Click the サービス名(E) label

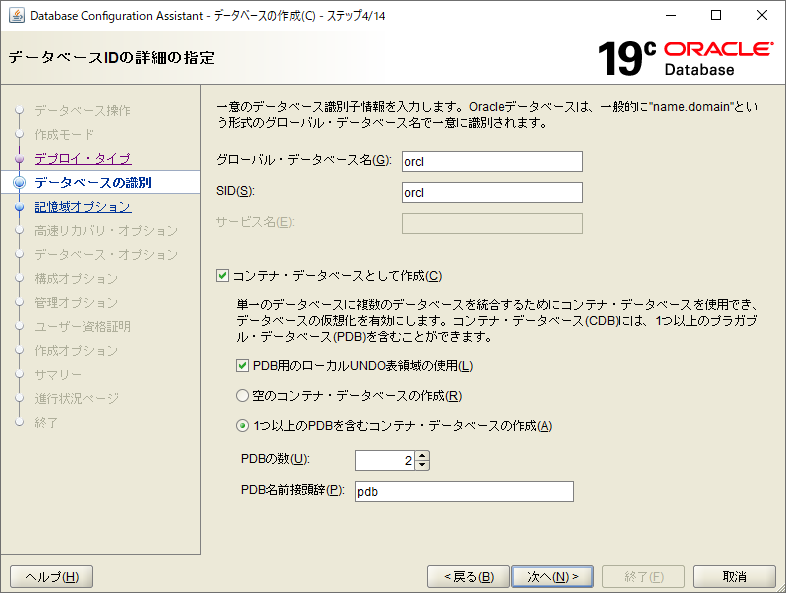255,222
